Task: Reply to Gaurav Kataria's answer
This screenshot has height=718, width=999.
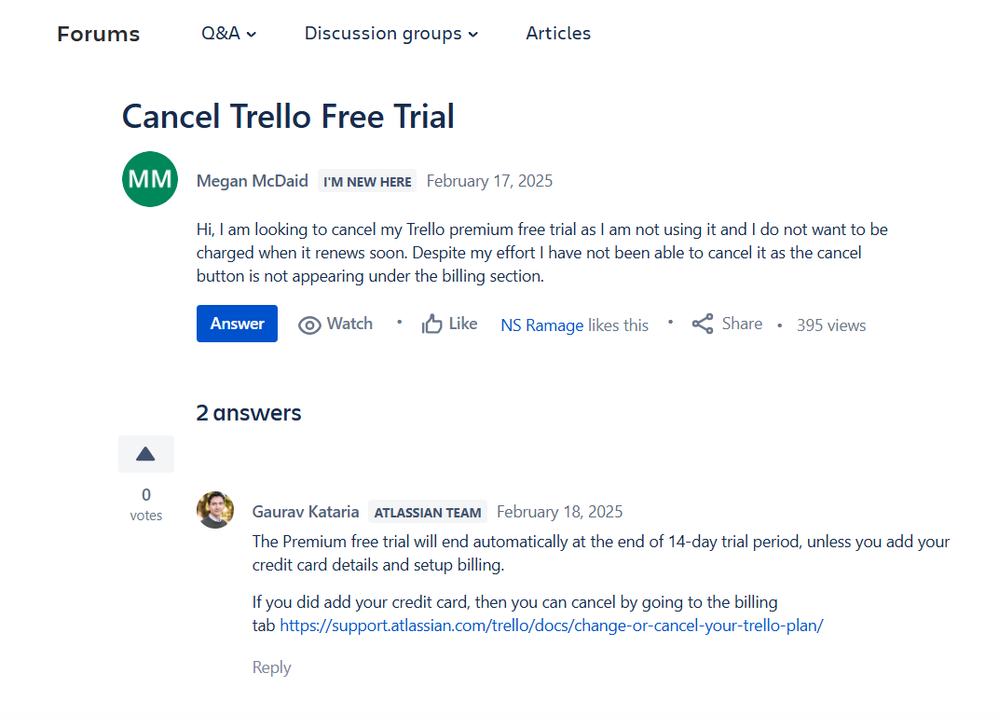Action: point(271,668)
